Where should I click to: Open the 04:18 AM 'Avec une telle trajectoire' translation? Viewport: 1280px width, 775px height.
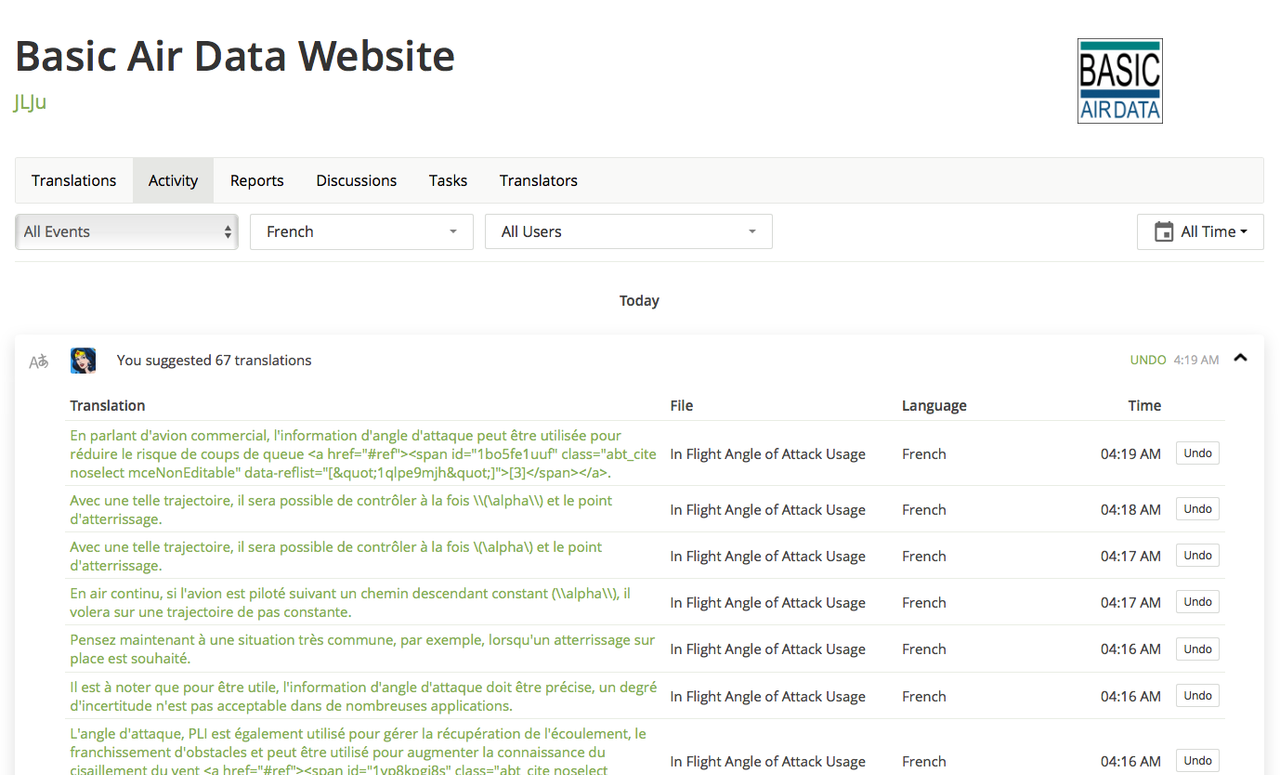pos(341,510)
